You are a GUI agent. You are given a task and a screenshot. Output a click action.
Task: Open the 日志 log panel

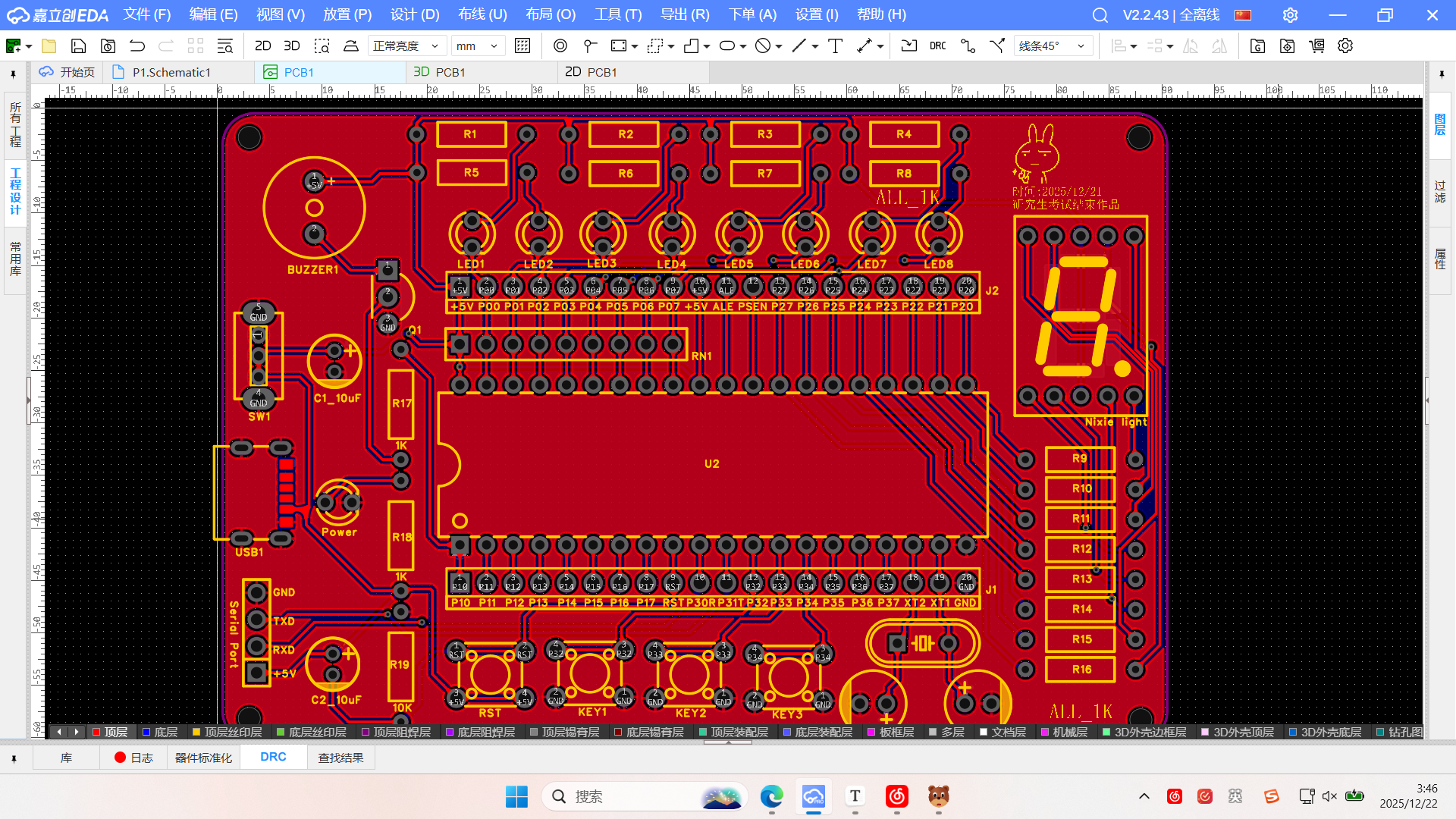[x=134, y=758]
